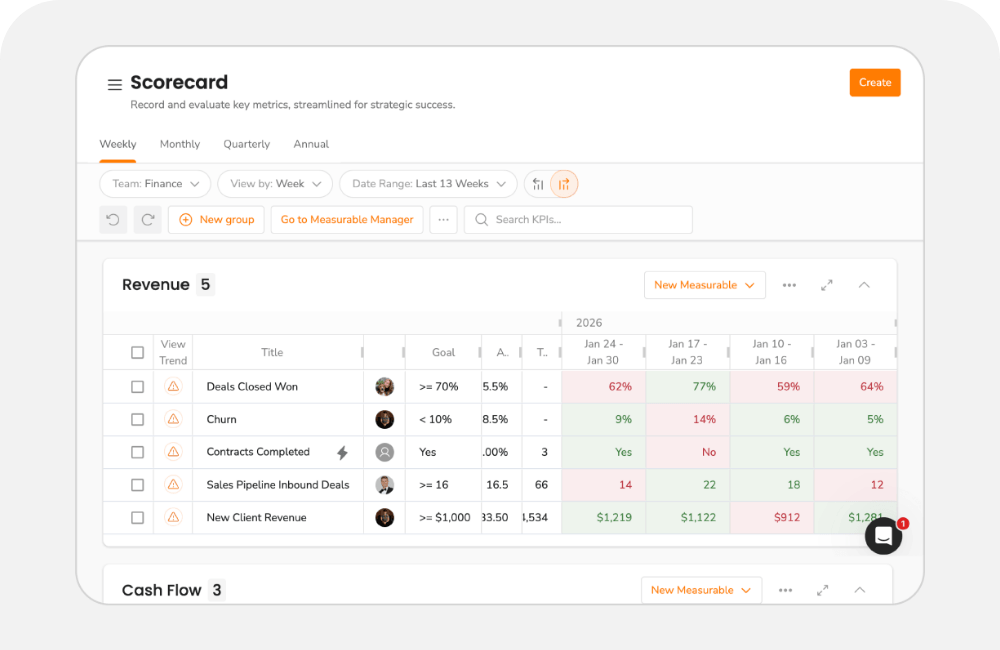Open Go to Measurable Manager

click(x=346, y=219)
